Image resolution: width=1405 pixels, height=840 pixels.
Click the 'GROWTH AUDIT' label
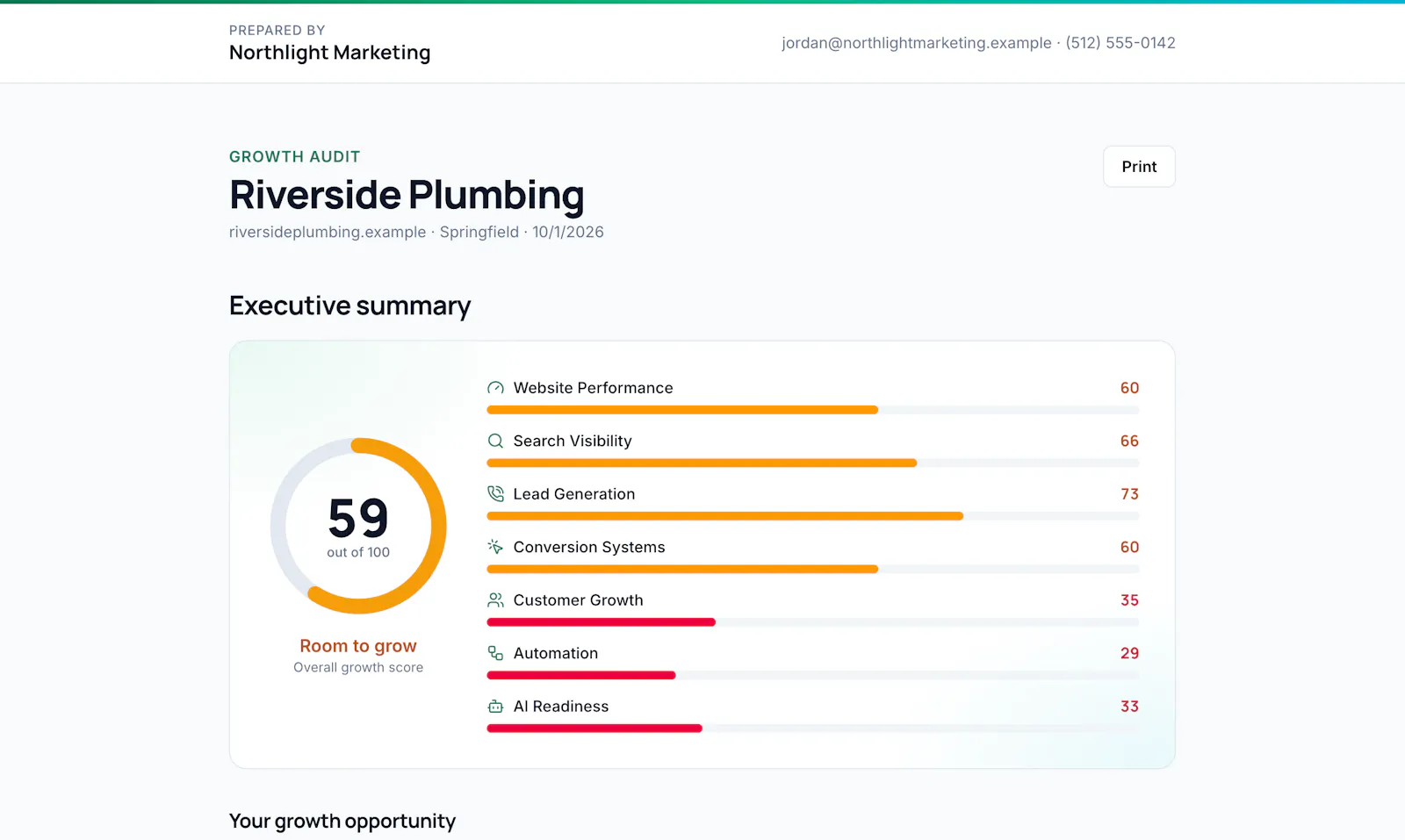[x=295, y=157]
